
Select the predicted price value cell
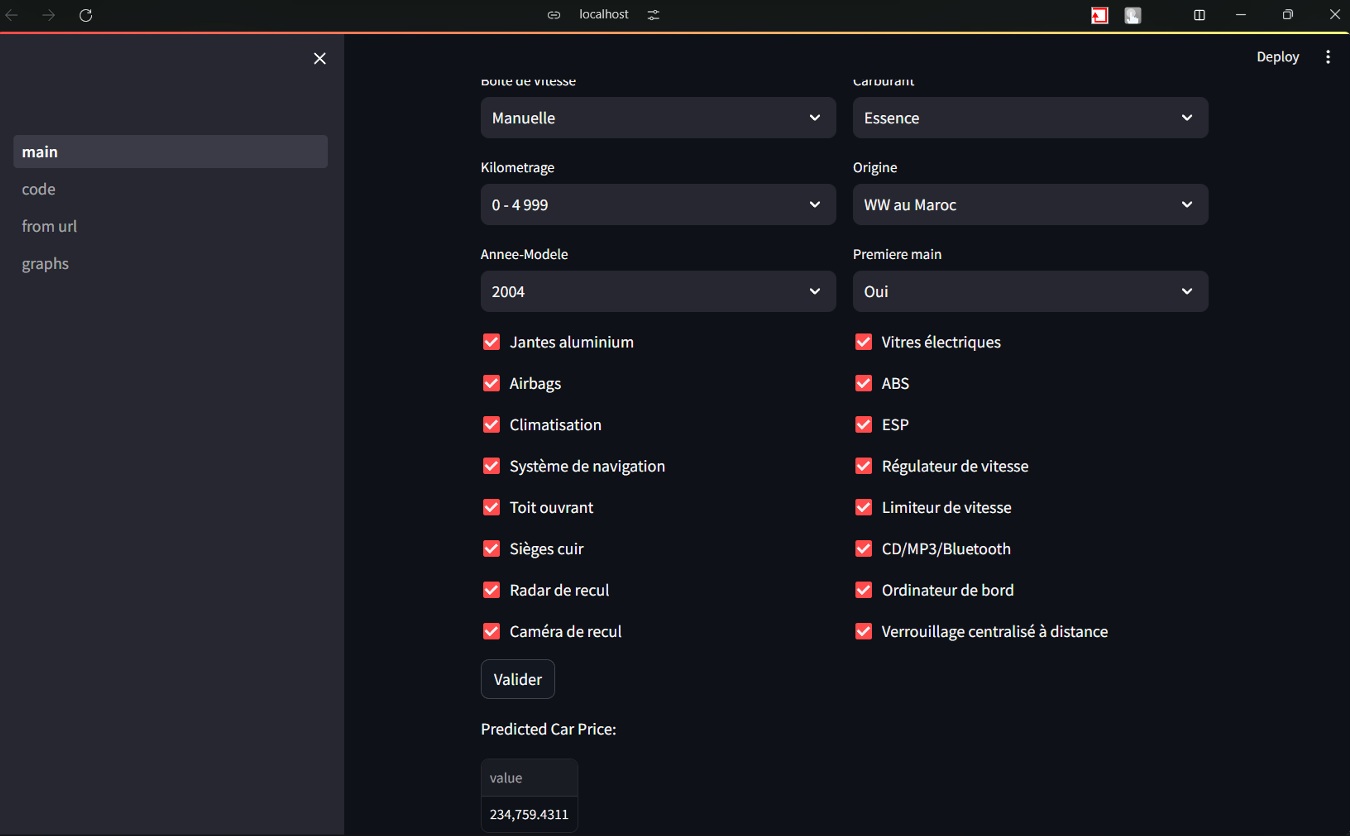529,814
